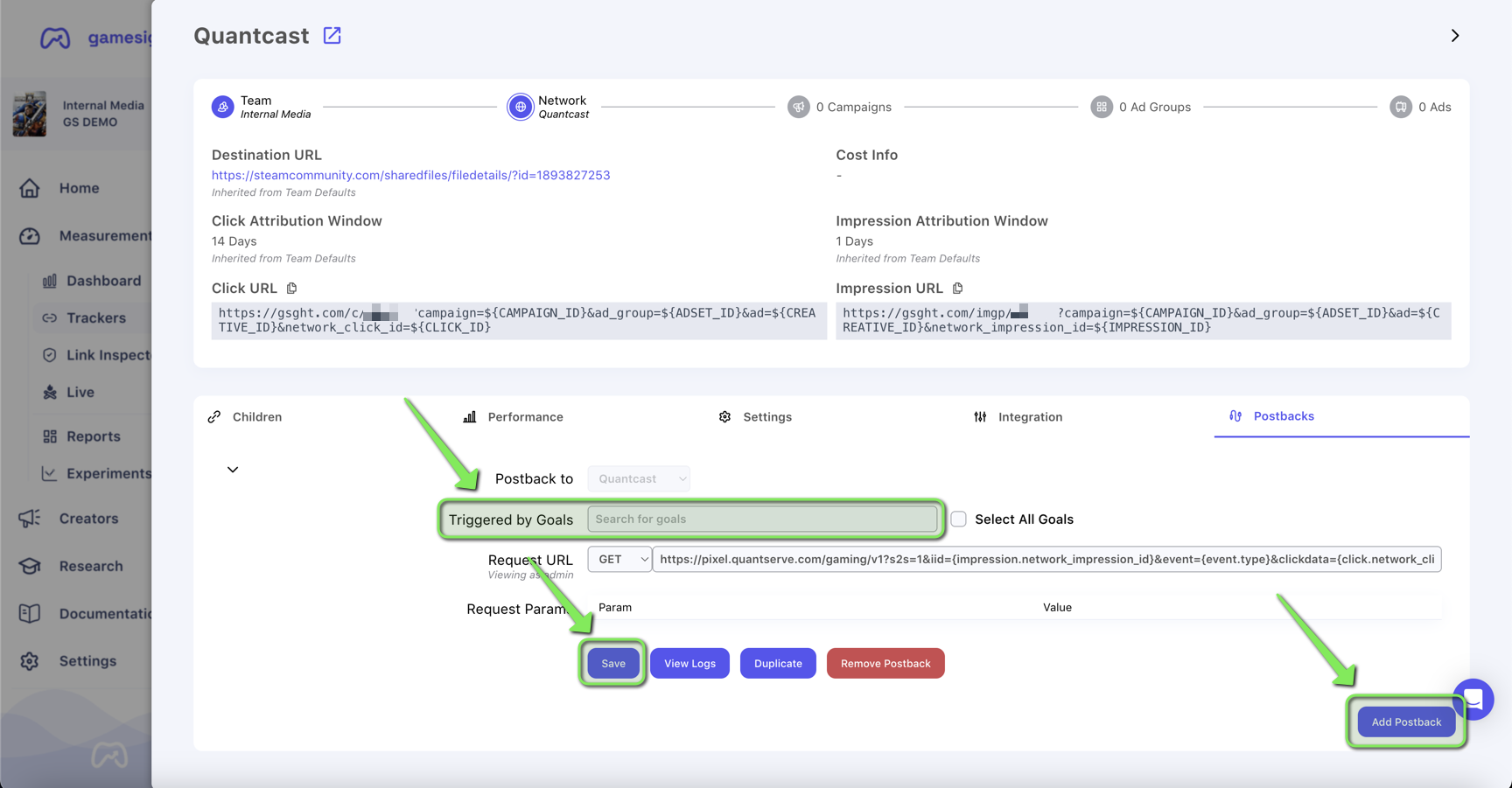Click the Ads step icon

coord(1401,107)
